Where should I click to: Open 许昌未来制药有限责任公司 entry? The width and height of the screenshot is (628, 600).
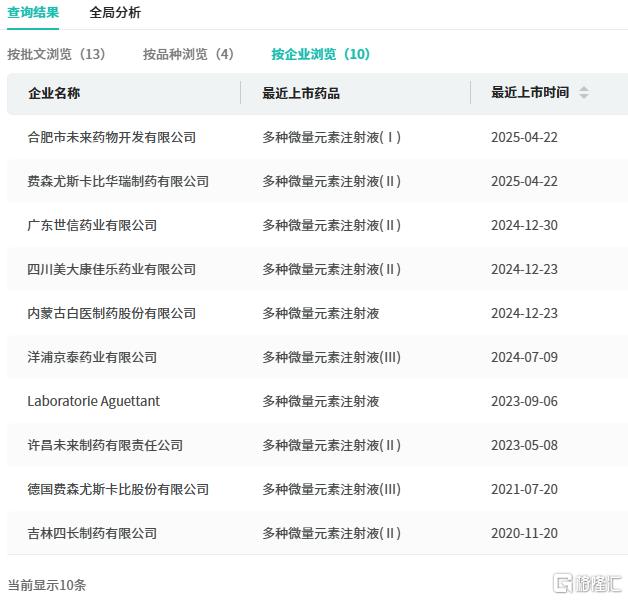[105, 445]
